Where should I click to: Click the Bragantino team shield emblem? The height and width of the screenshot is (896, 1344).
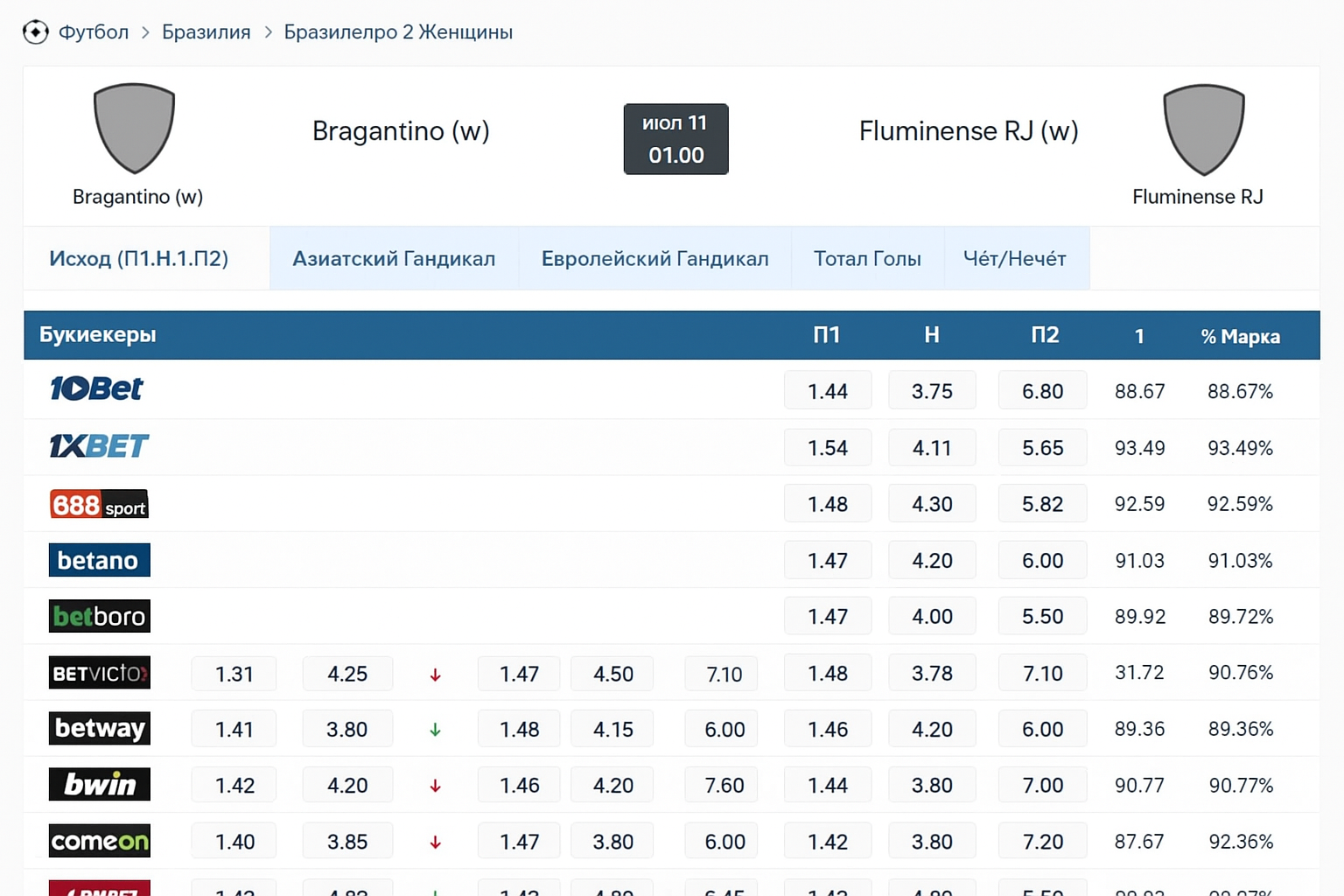click(x=134, y=129)
